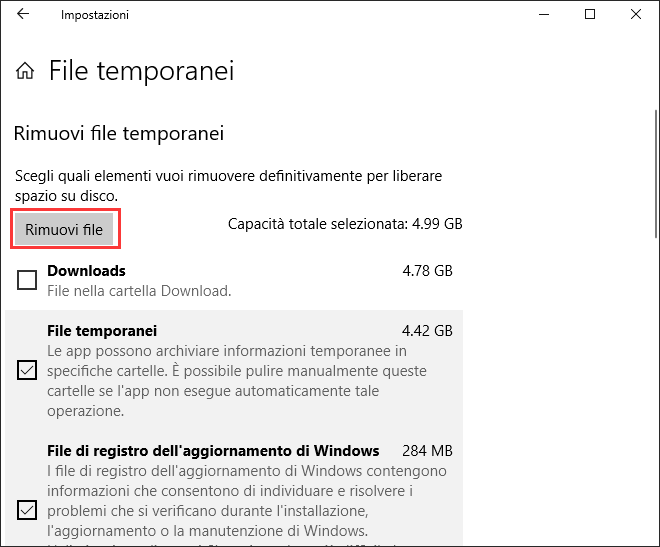Maximize the Impostazioni window
Viewport: 660px width, 547px height.
pos(590,15)
